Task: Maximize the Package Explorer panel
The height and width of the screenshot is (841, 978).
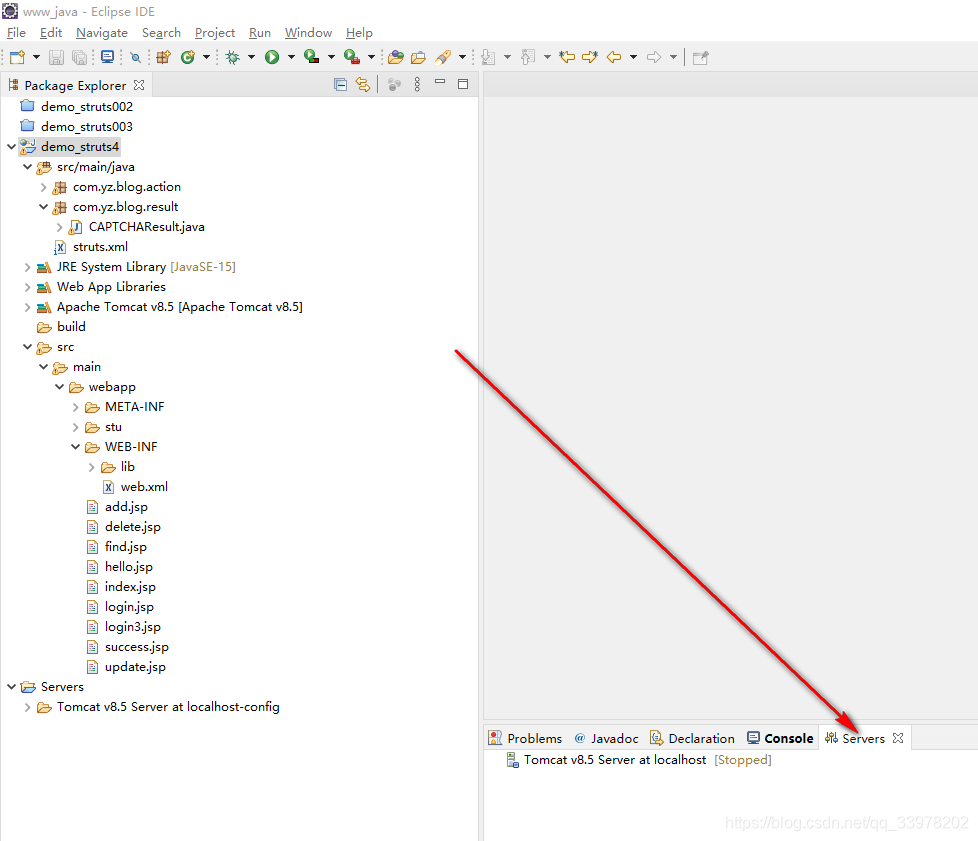Action: (463, 84)
